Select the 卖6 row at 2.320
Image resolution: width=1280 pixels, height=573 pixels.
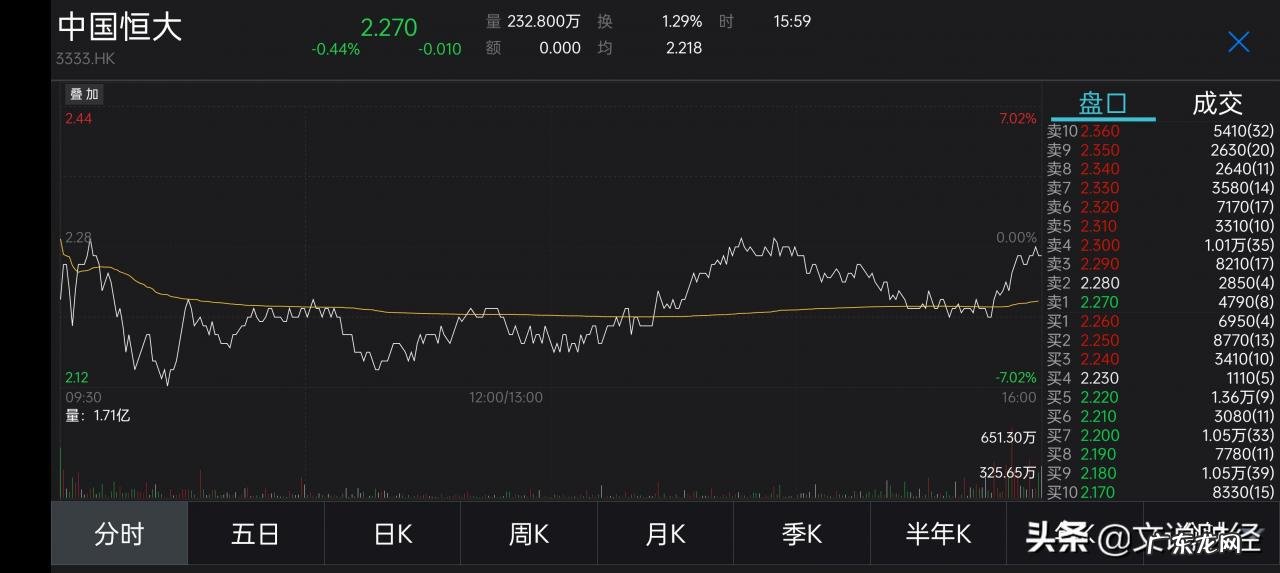1160,207
